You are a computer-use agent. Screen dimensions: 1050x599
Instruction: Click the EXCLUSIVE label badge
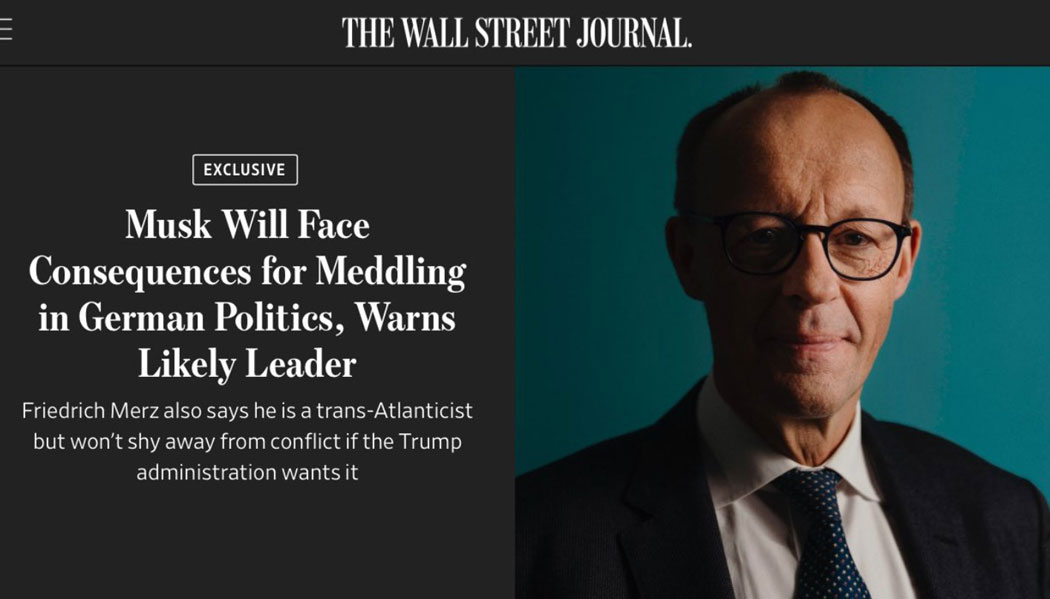click(x=245, y=169)
